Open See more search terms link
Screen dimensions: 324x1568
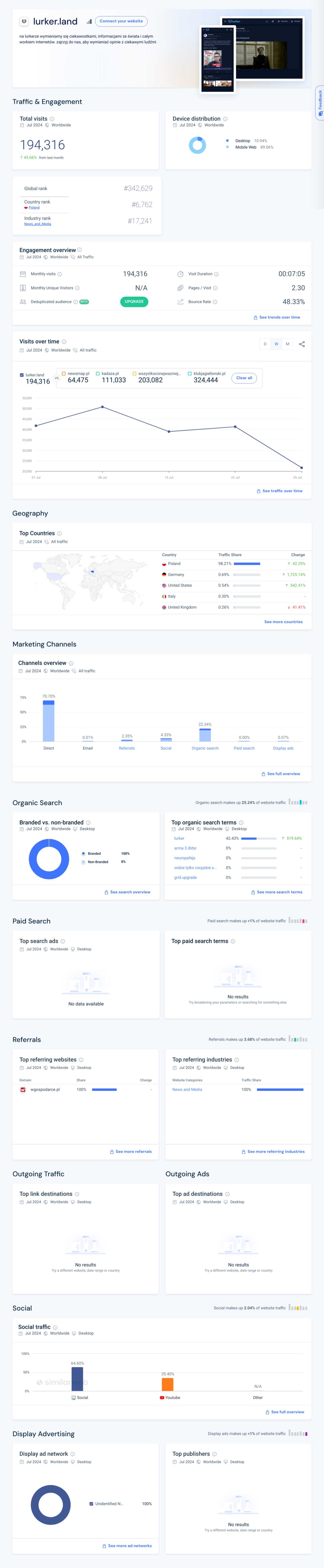277,892
